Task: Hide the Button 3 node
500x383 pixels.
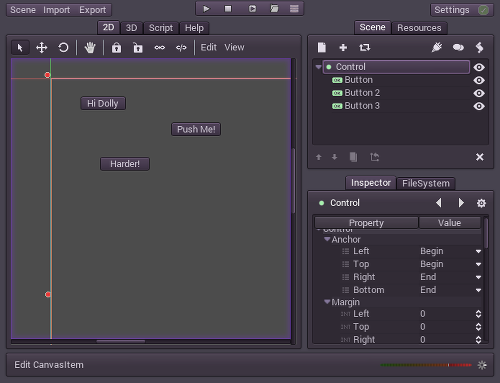Action: 479,106
